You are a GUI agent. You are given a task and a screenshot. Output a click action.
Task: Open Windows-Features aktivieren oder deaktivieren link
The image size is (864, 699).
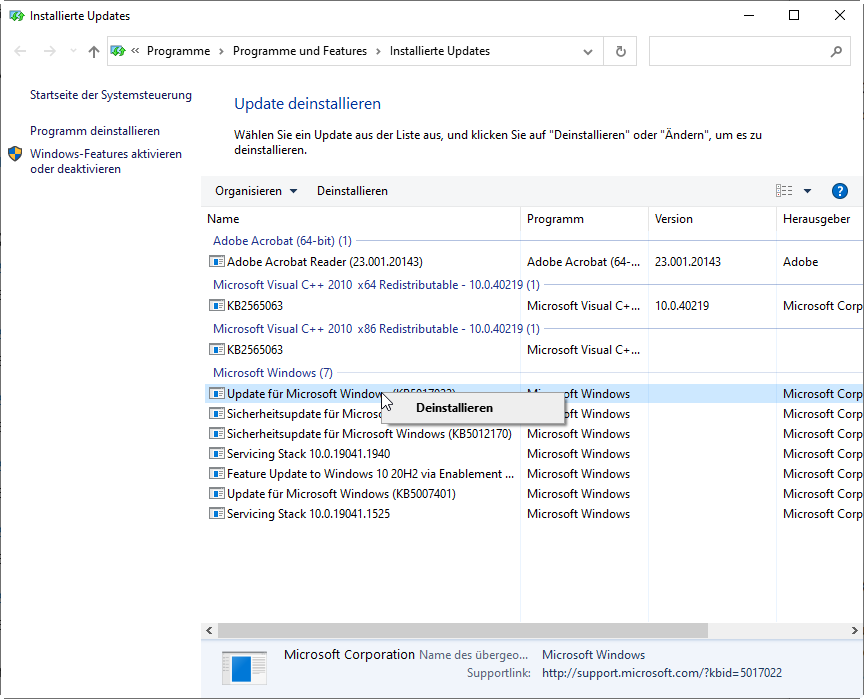pos(106,161)
